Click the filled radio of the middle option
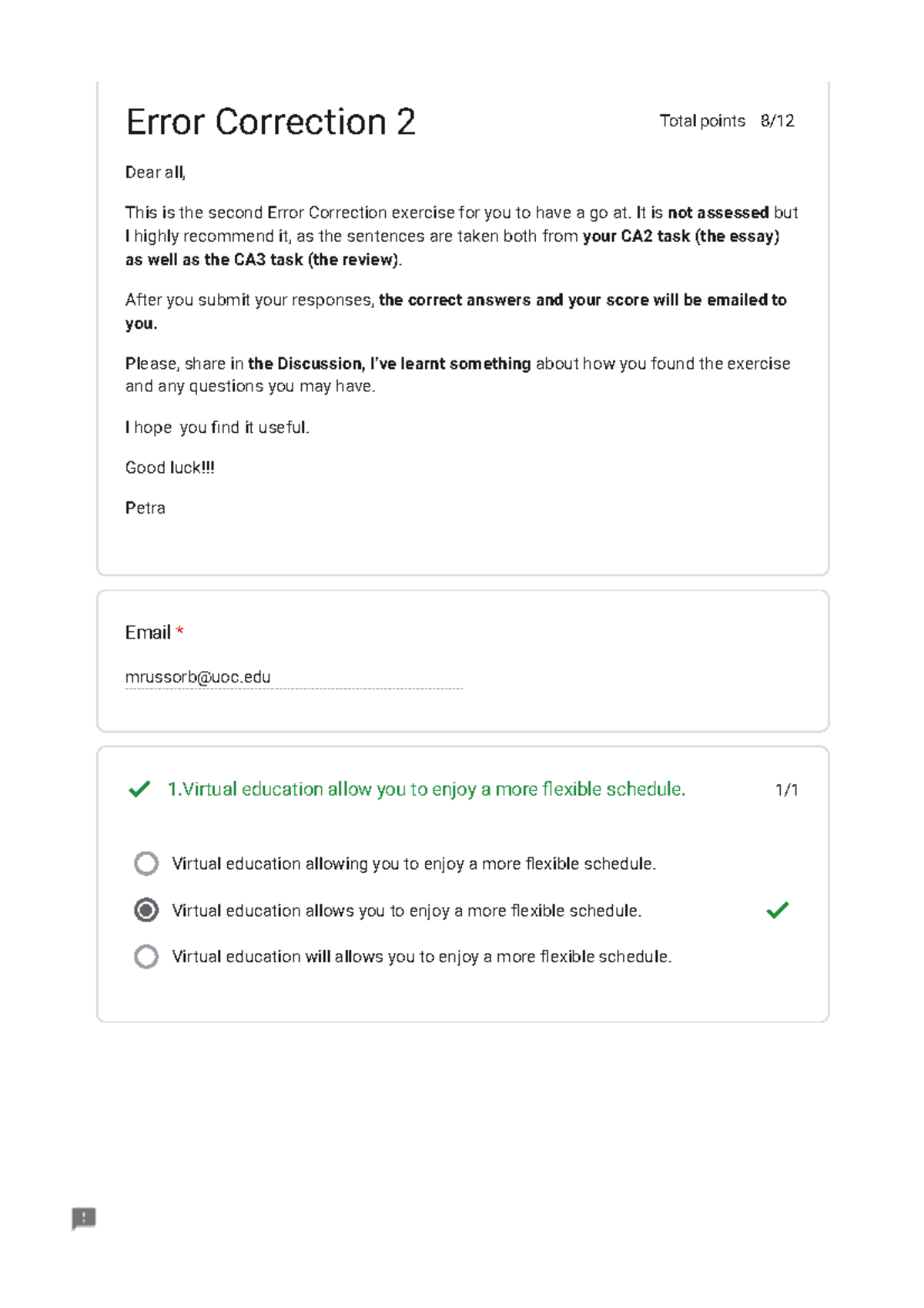The image size is (924, 1308). pos(146,911)
